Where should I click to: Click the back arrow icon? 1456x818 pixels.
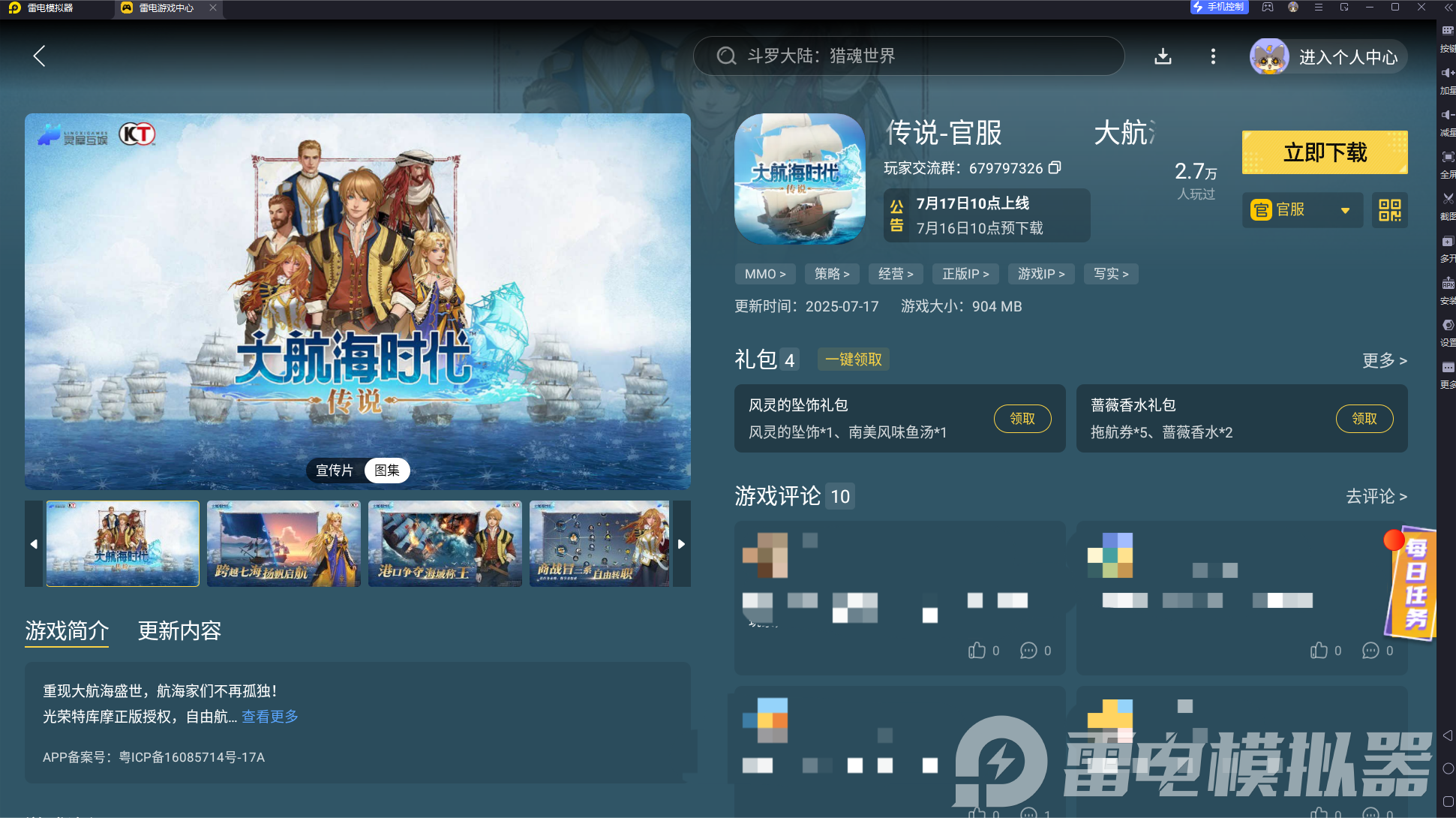coord(40,56)
